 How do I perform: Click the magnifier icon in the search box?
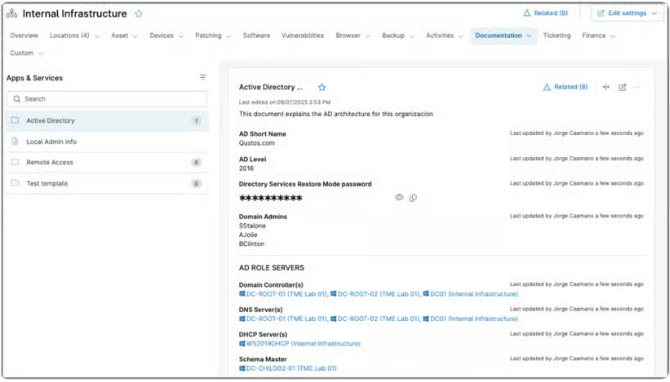(x=17, y=99)
